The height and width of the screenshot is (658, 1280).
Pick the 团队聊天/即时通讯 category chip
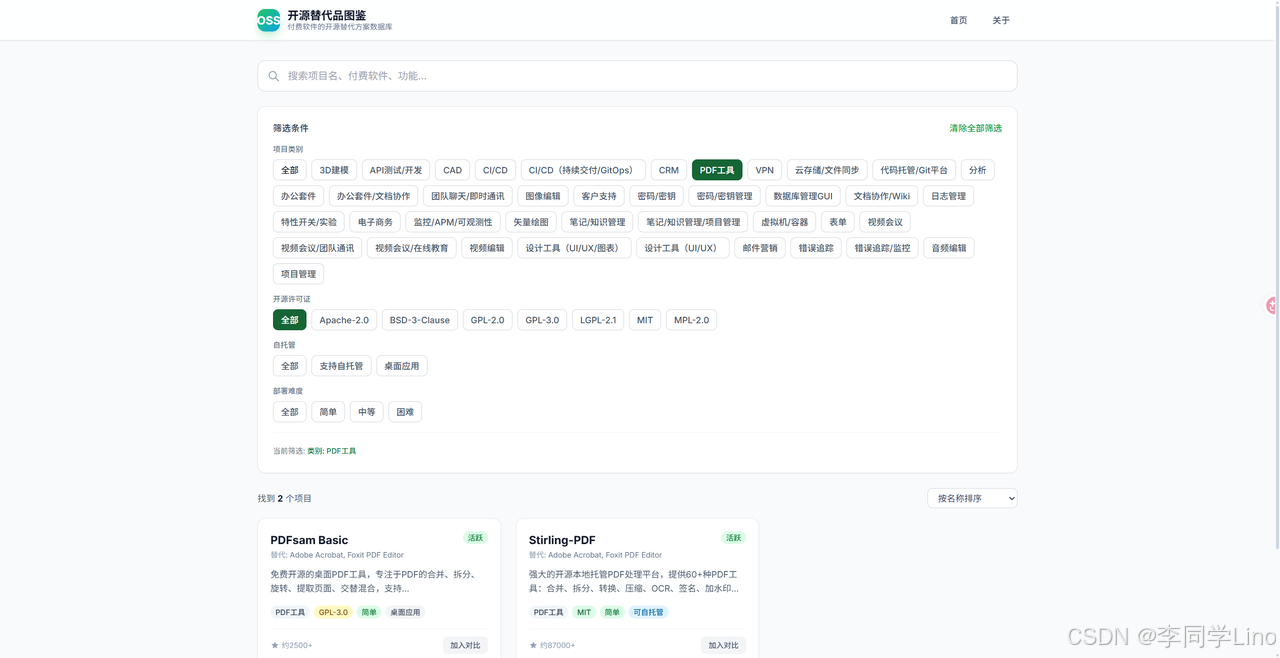[x=468, y=196]
